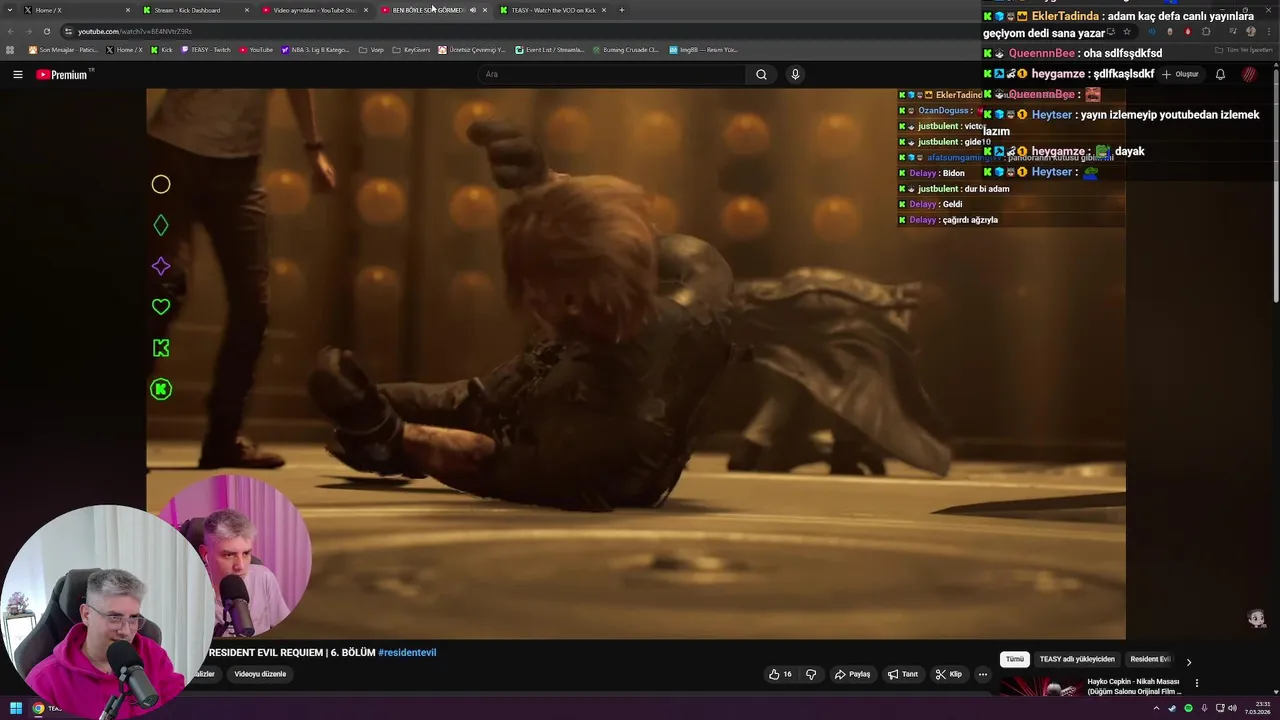Switch to TEASY - Watch the VOD tab
The height and width of the screenshot is (720, 1280).
(553, 10)
